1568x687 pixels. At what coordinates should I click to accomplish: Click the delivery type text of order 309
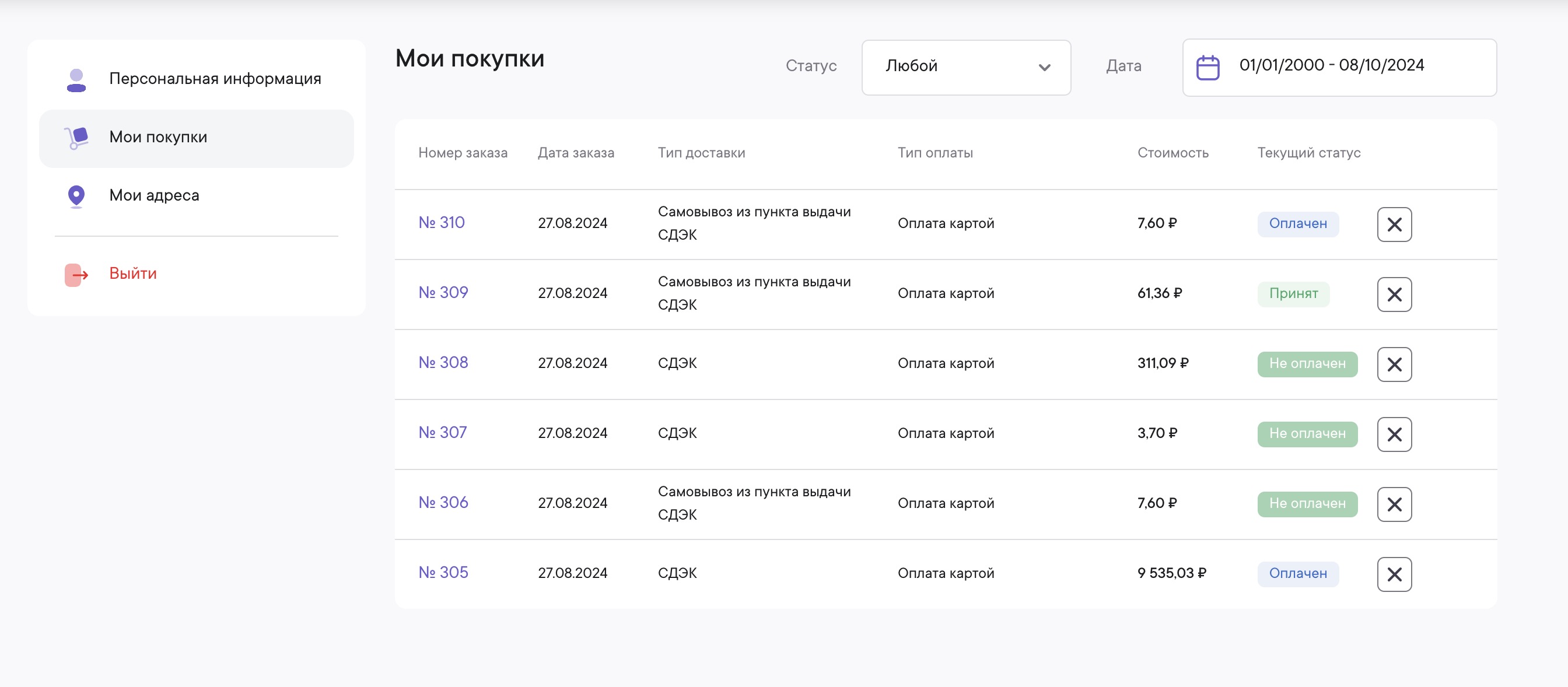click(x=754, y=293)
